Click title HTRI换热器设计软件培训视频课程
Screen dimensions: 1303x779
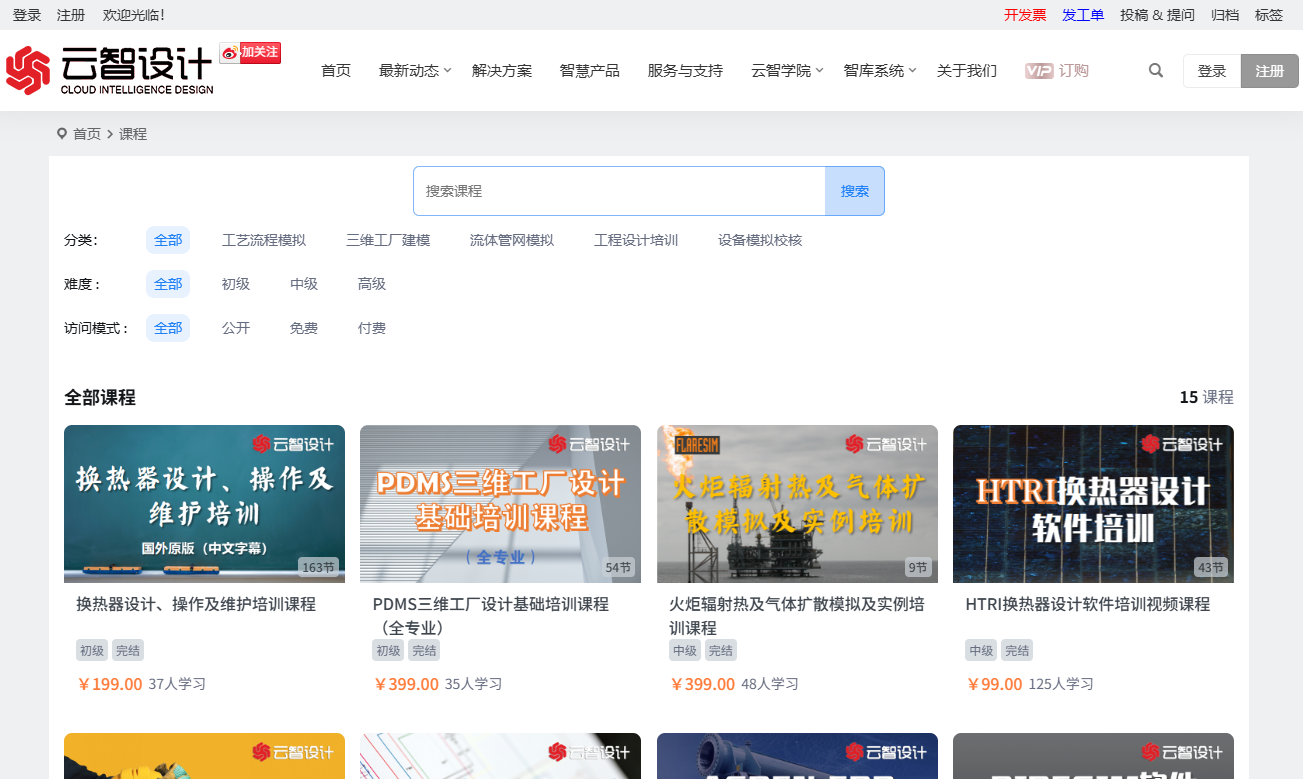click(1087, 604)
